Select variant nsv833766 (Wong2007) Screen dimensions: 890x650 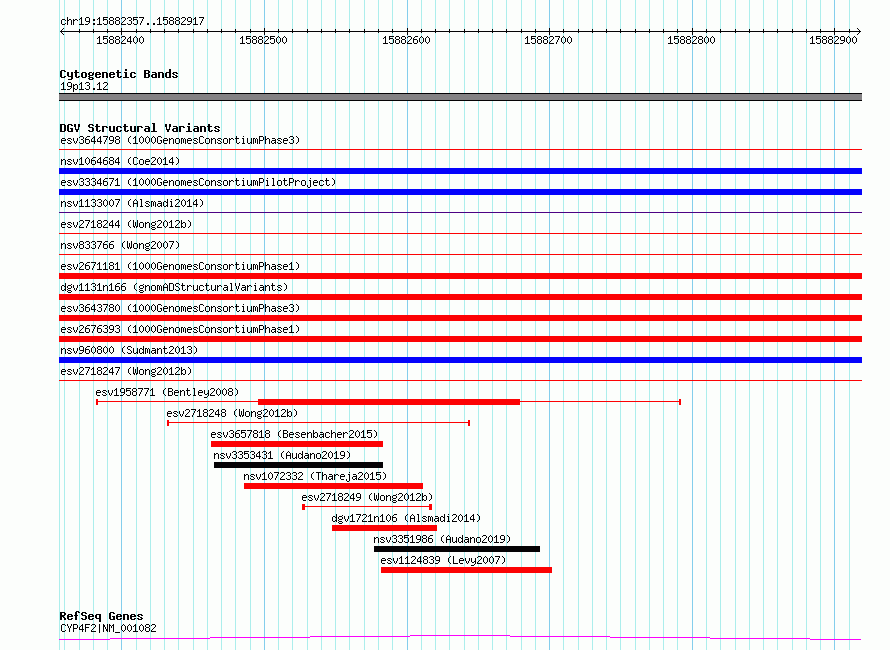pos(120,245)
